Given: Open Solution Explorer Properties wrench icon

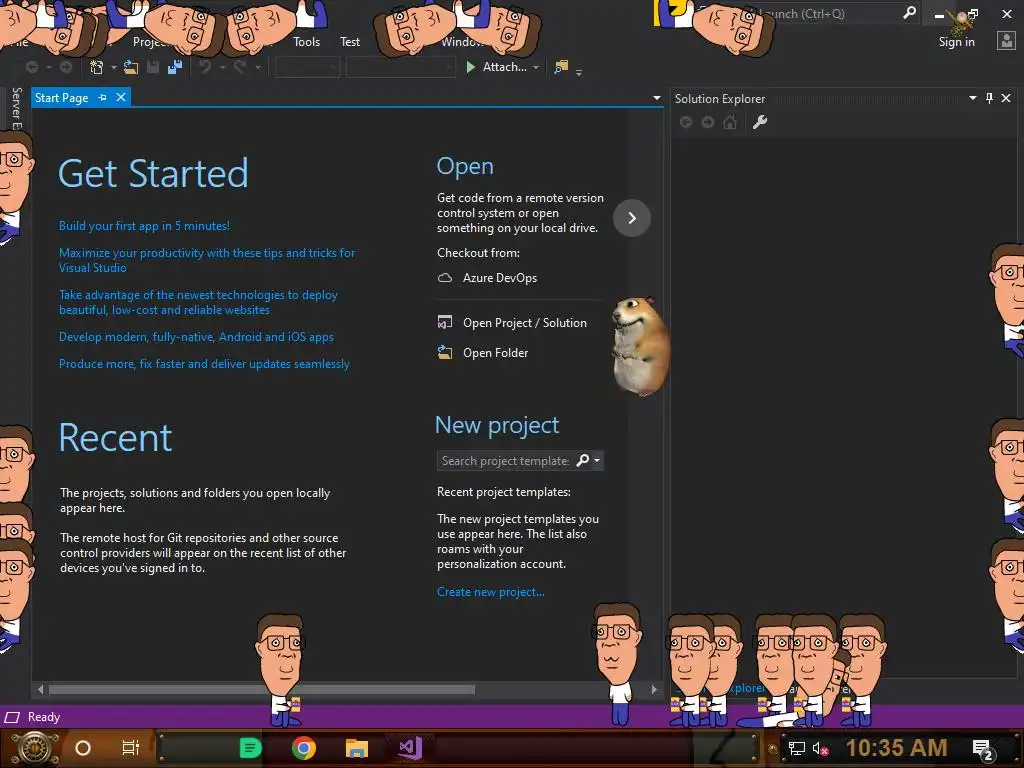Looking at the screenshot, I should coord(760,122).
